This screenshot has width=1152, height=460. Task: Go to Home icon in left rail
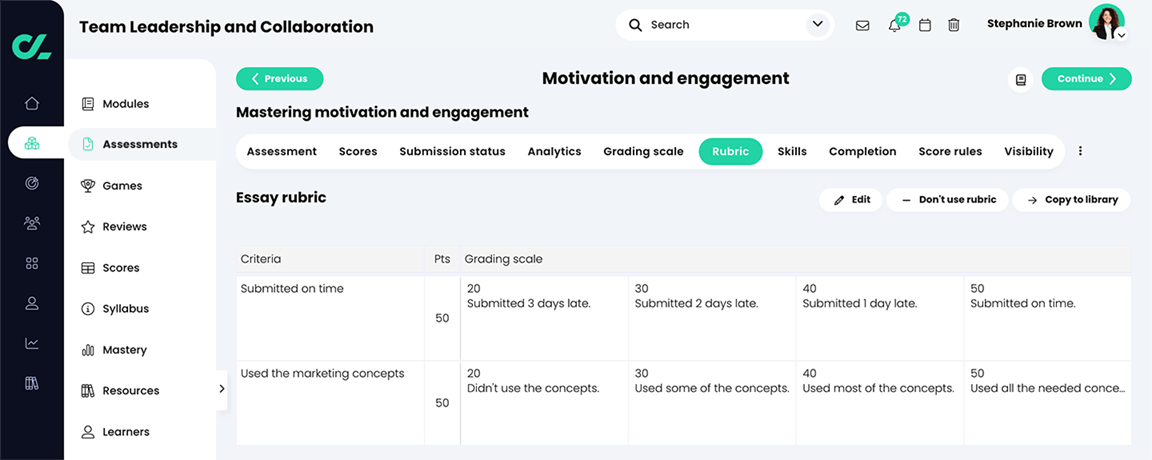[32, 103]
